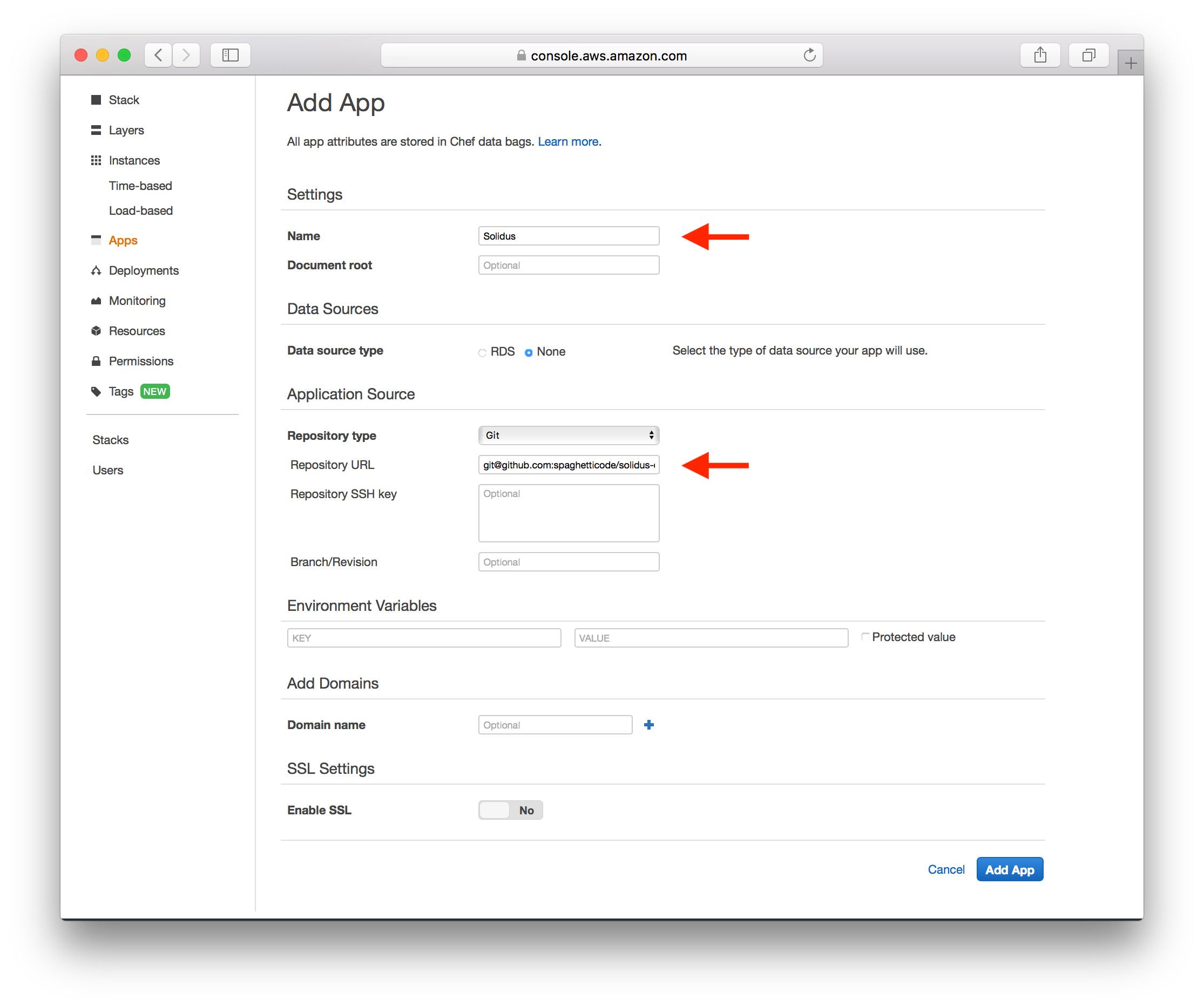The width and height of the screenshot is (1204, 1007).
Task: Follow the Learn more link
Action: click(567, 141)
